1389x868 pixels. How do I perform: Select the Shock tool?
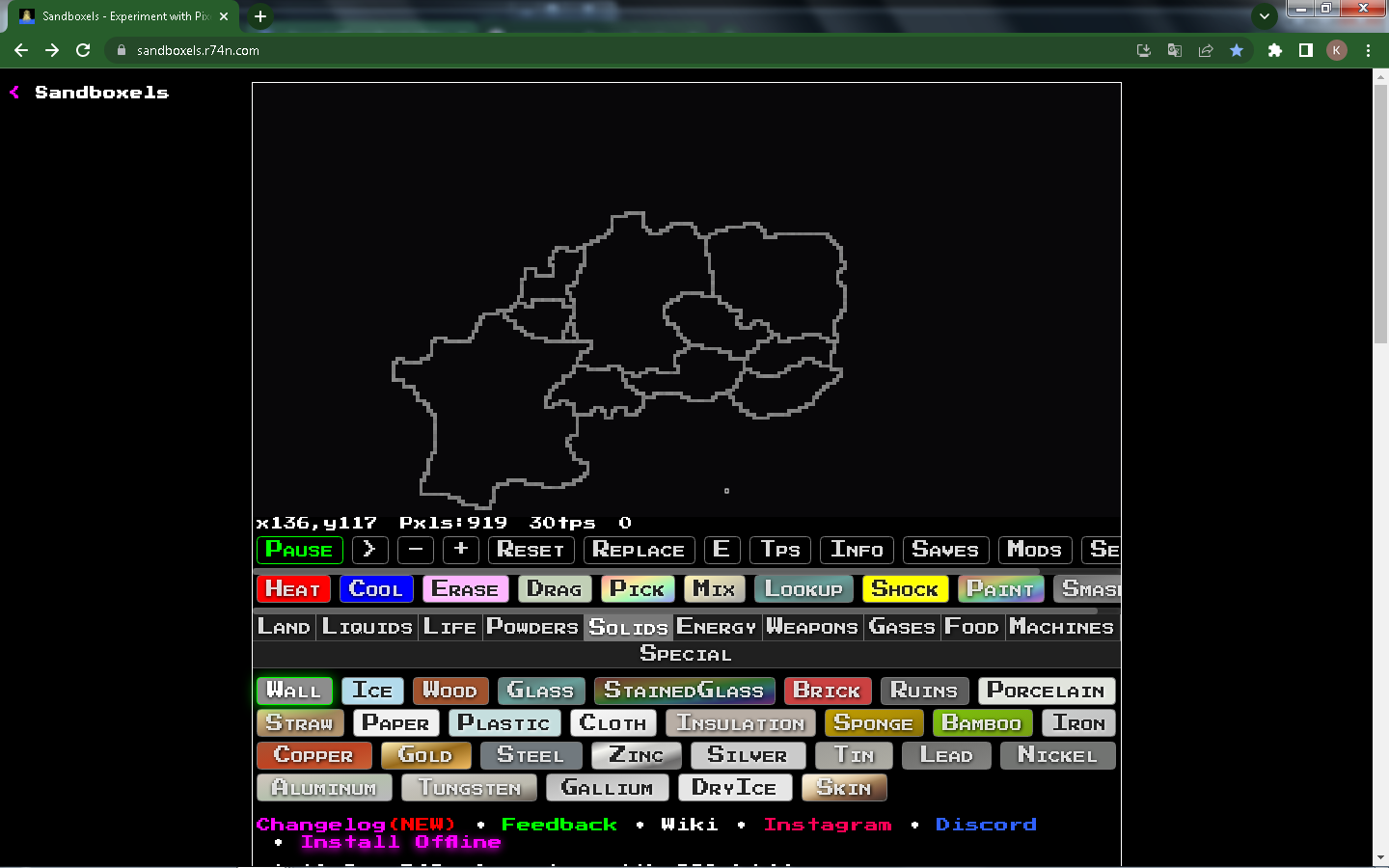905,589
